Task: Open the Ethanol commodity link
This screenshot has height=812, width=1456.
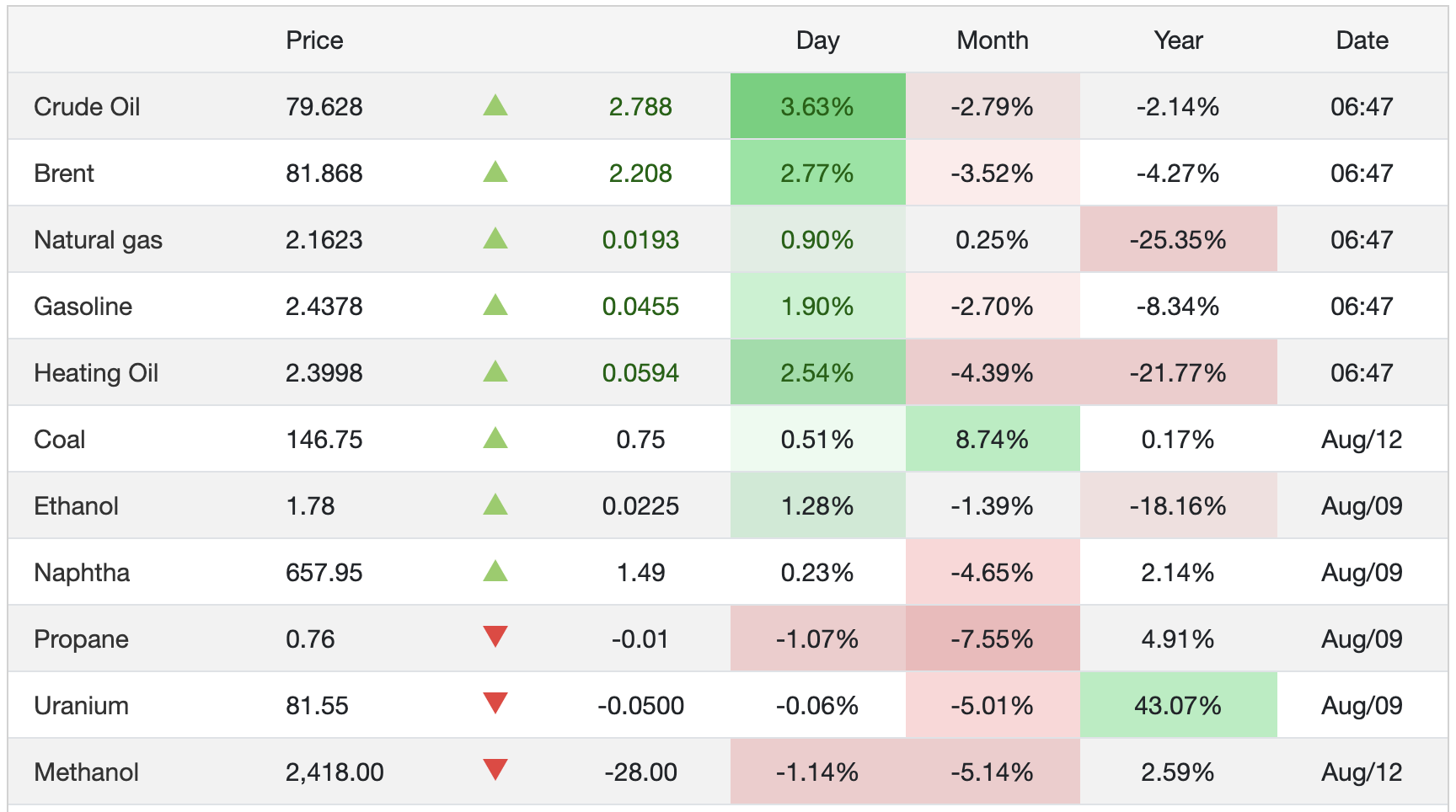Action: [76, 506]
